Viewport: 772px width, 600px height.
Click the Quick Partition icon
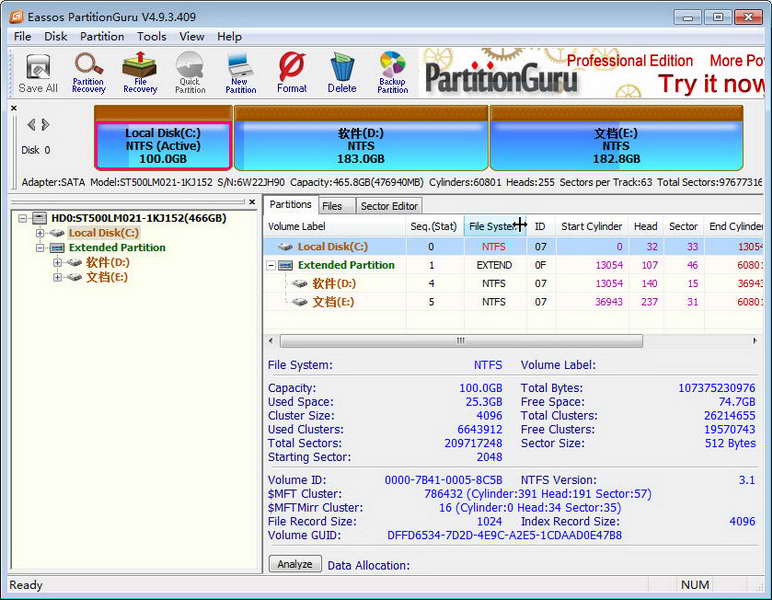tap(190, 73)
